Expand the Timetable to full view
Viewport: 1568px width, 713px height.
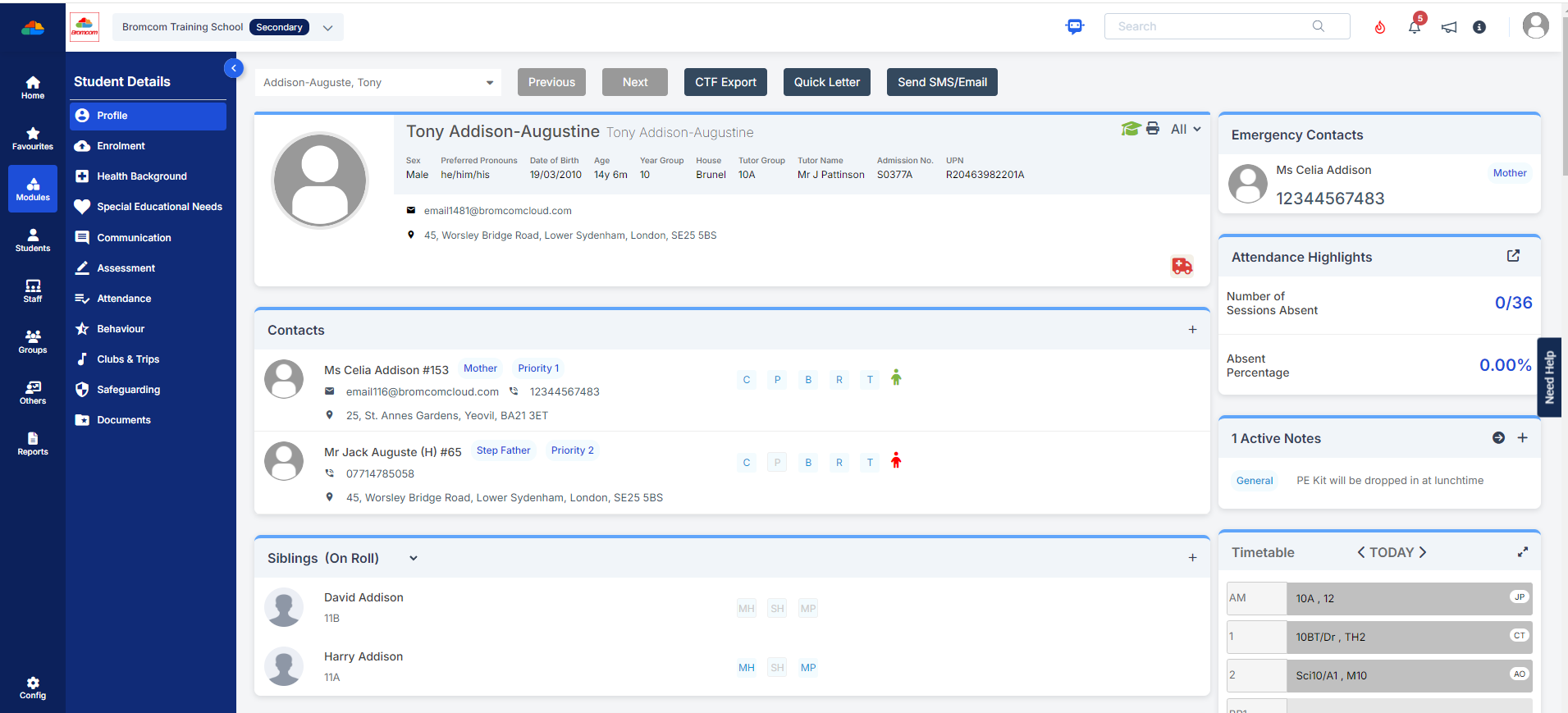(x=1522, y=552)
